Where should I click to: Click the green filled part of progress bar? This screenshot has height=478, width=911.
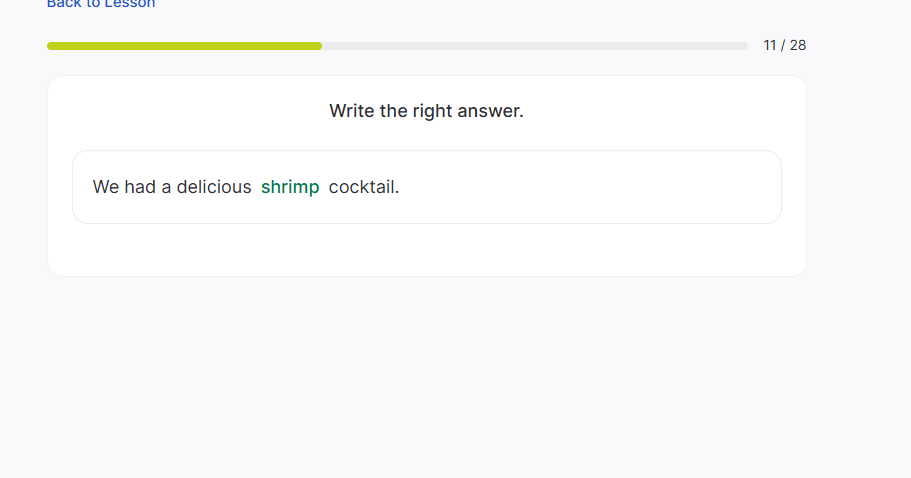pyautogui.click(x=184, y=46)
